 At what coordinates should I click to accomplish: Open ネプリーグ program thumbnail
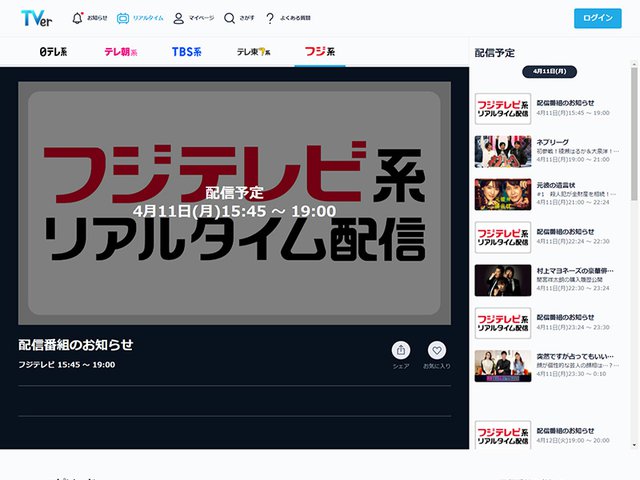502,152
